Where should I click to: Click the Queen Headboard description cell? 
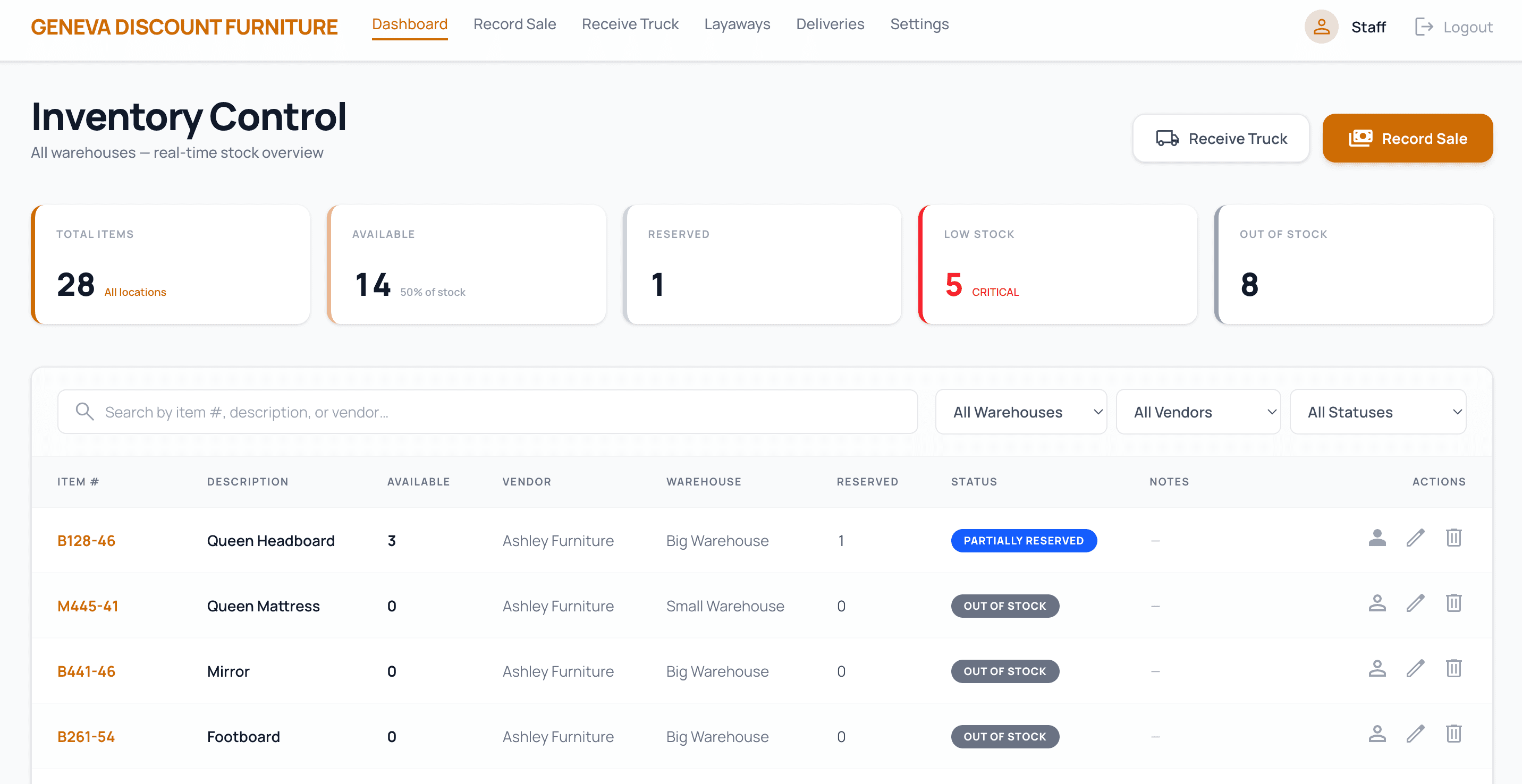point(270,541)
